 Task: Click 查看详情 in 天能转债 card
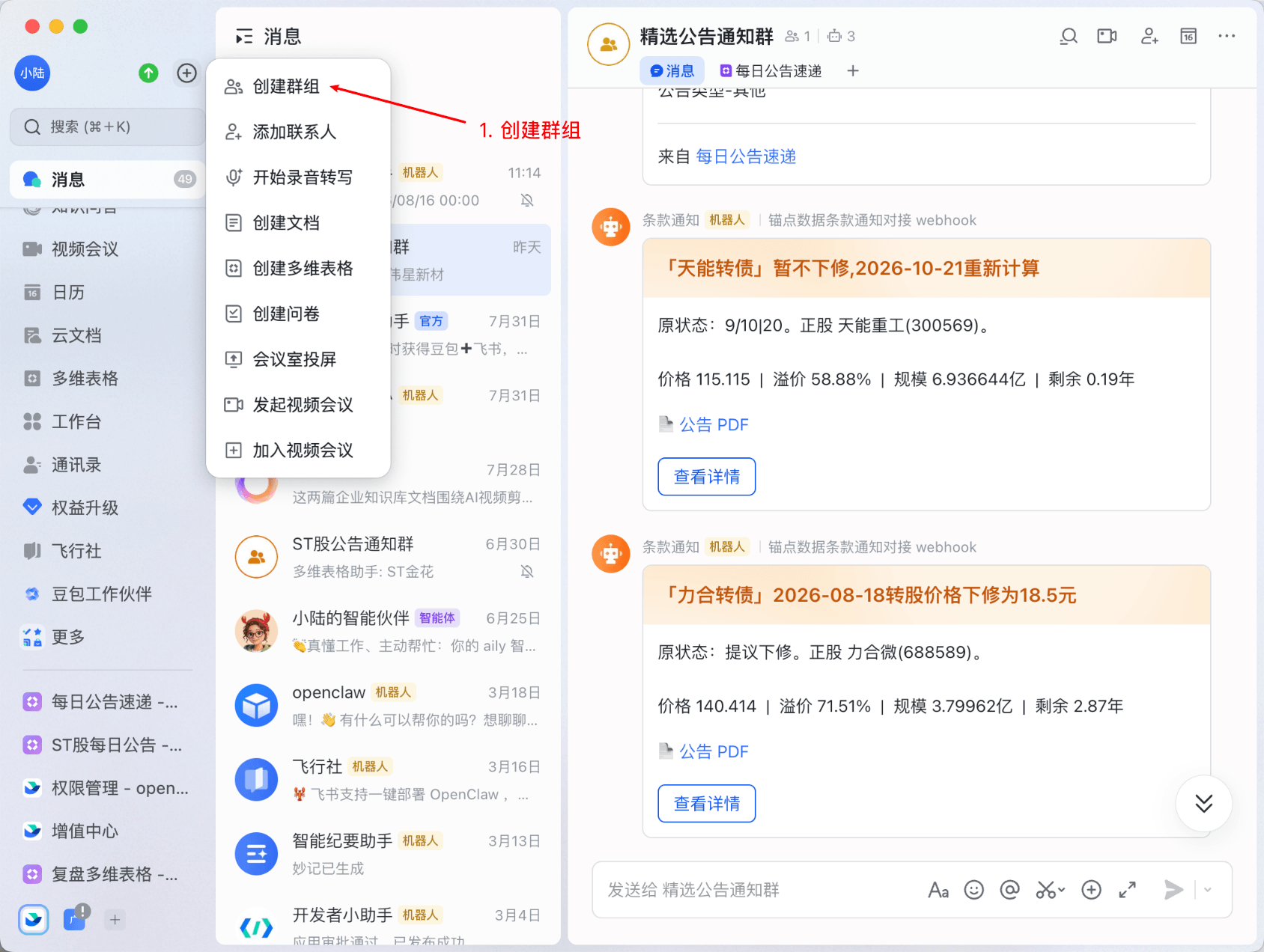tap(707, 477)
